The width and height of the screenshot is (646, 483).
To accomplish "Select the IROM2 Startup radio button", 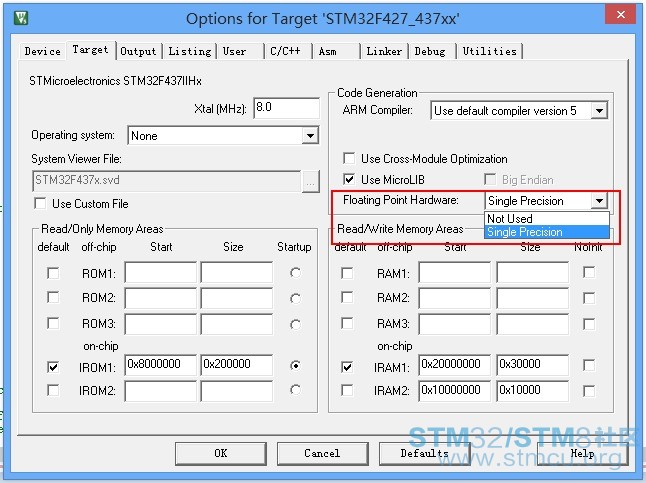I will click(x=295, y=389).
